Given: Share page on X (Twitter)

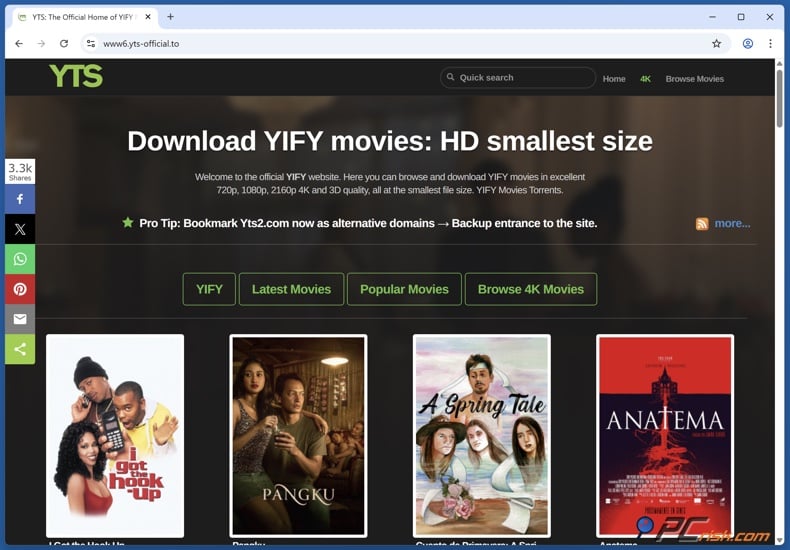Looking at the screenshot, I should [20, 229].
